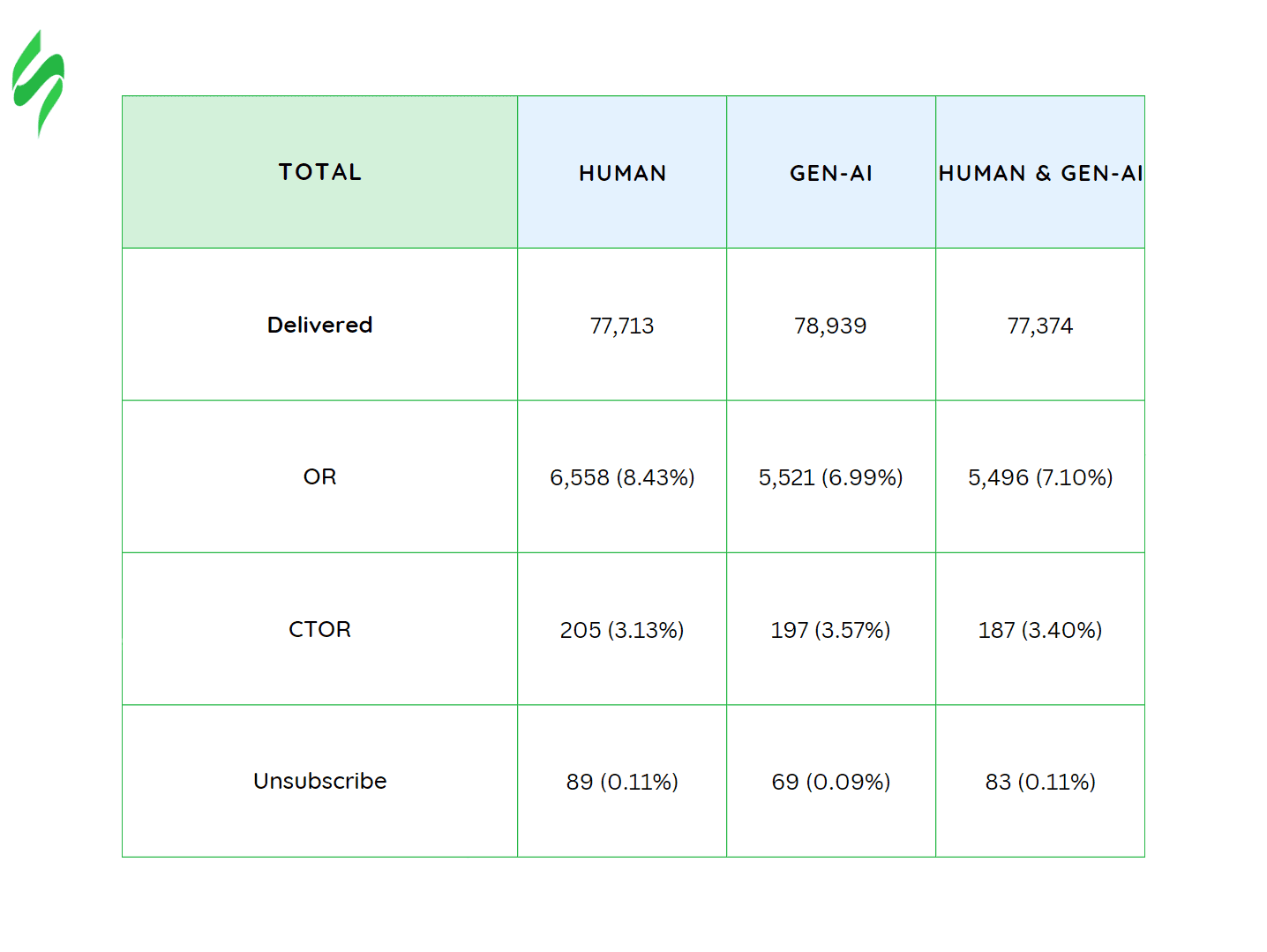
Task: Click the 5,496 (7.10%) cell
Action: (1040, 478)
